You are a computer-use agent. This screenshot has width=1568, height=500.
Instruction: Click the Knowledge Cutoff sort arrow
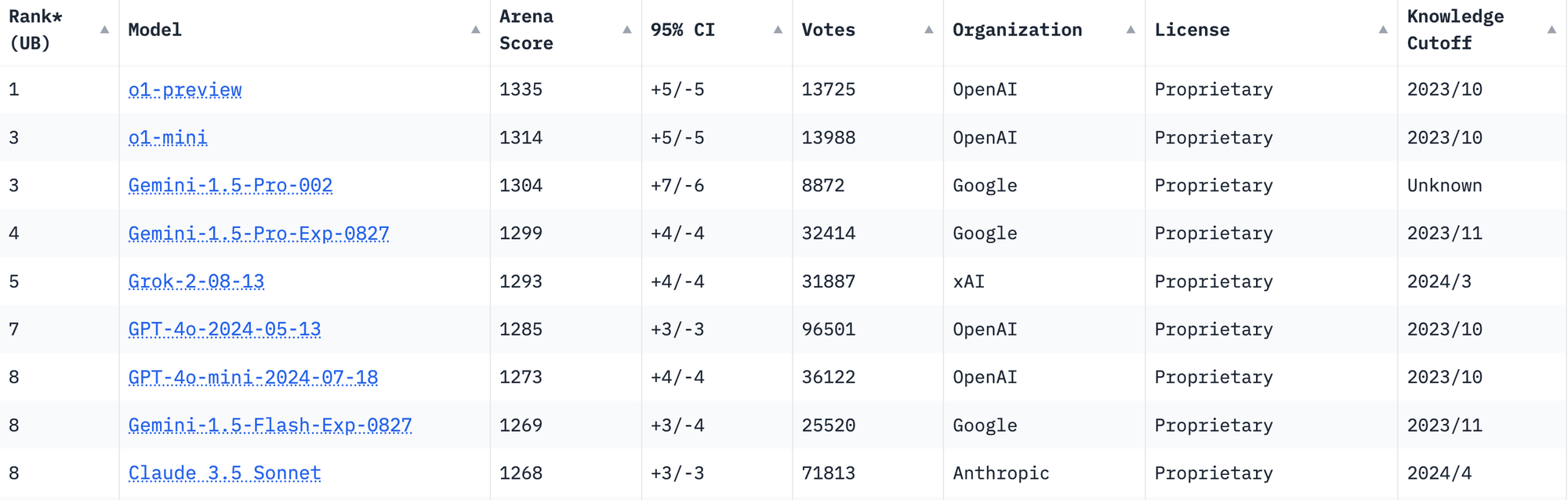(x=1552, y=30)
